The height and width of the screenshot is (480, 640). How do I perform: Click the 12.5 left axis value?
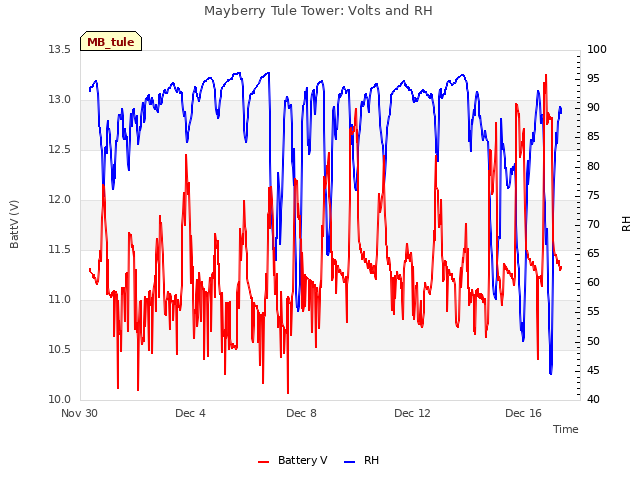(59, 149)
